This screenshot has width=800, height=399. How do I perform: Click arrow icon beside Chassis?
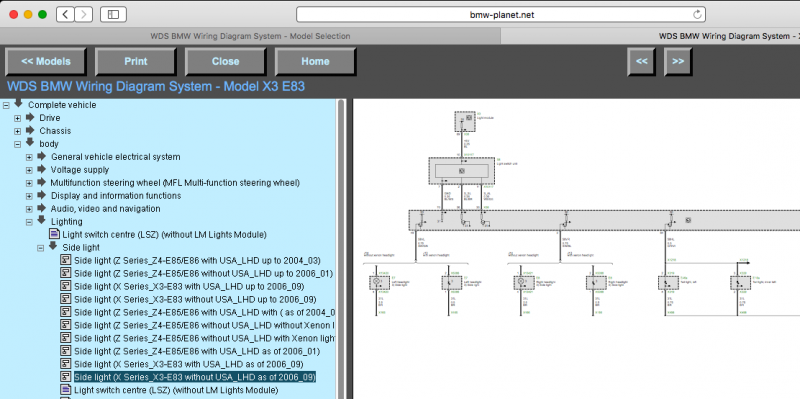pos(30,130)
